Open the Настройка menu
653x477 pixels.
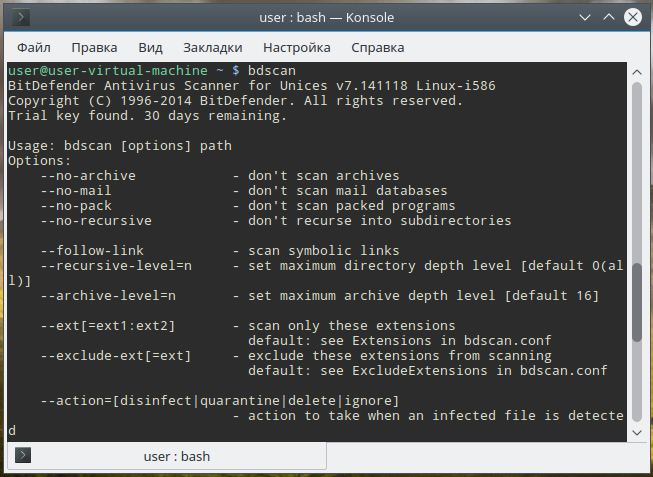point(296,47)
